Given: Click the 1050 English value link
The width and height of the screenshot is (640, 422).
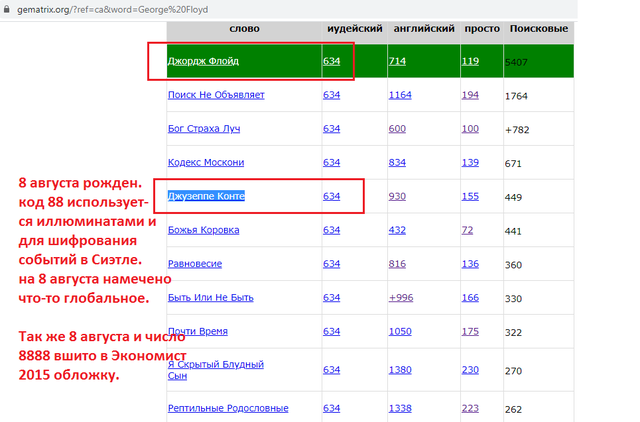Looking at the screenshot, I should tap(400, 331).
